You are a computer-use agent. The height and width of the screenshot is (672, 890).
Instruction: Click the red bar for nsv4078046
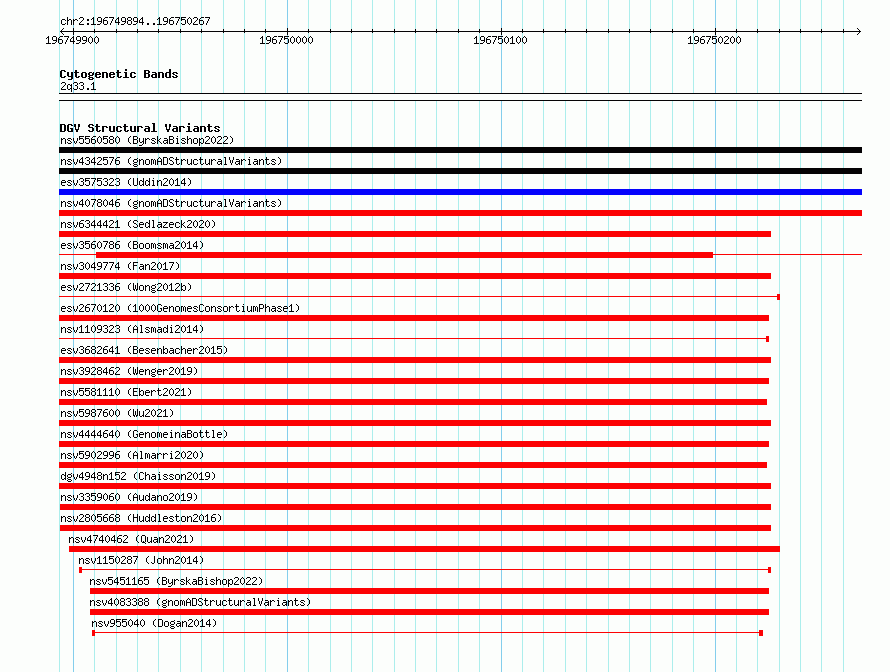[460, 213]
